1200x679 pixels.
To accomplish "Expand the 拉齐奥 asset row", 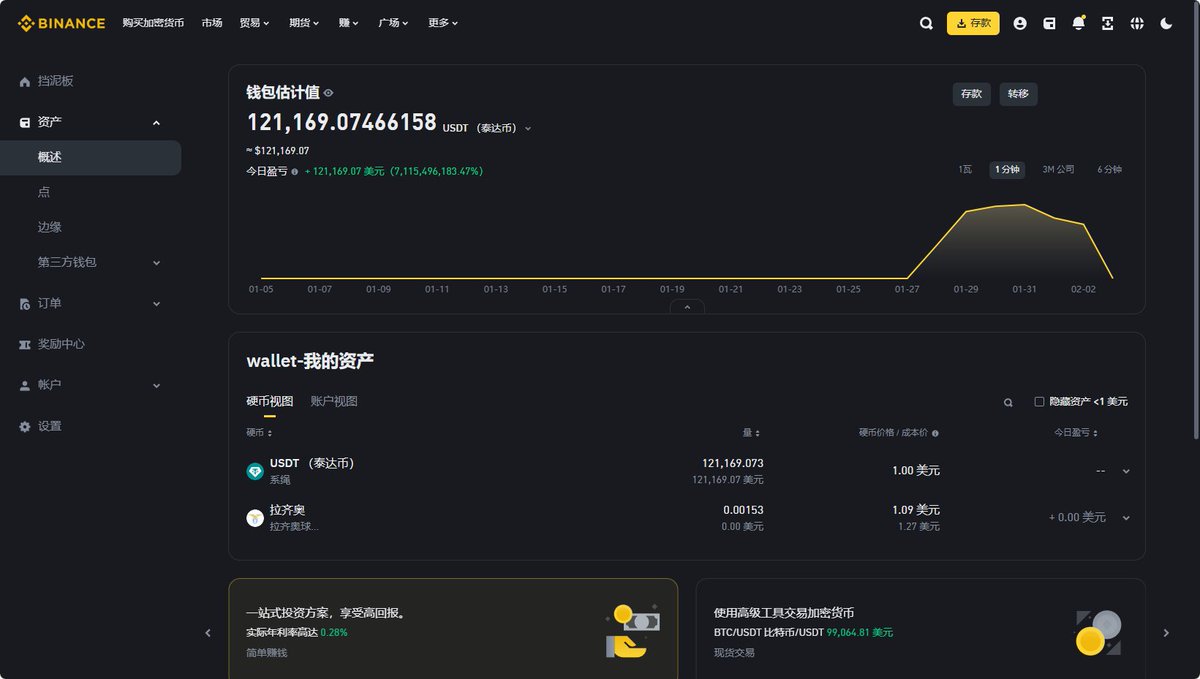I will point(1126,518).
